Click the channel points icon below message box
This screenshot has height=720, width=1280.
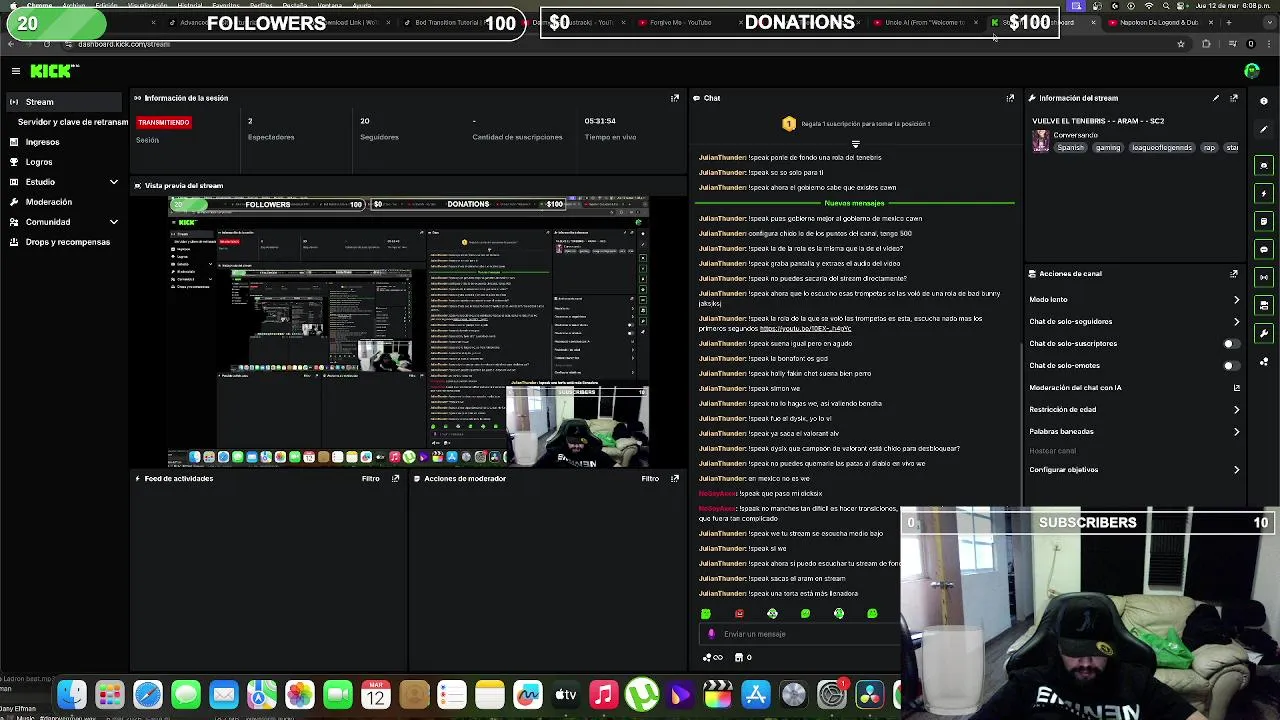coord(712,657)
